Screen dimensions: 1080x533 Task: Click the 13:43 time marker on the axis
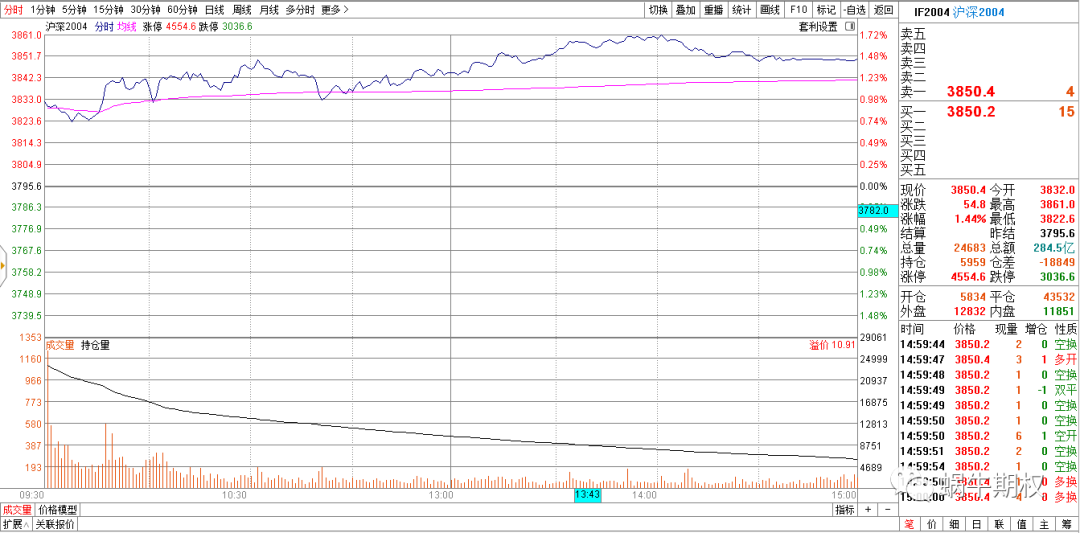coord(588,495)
